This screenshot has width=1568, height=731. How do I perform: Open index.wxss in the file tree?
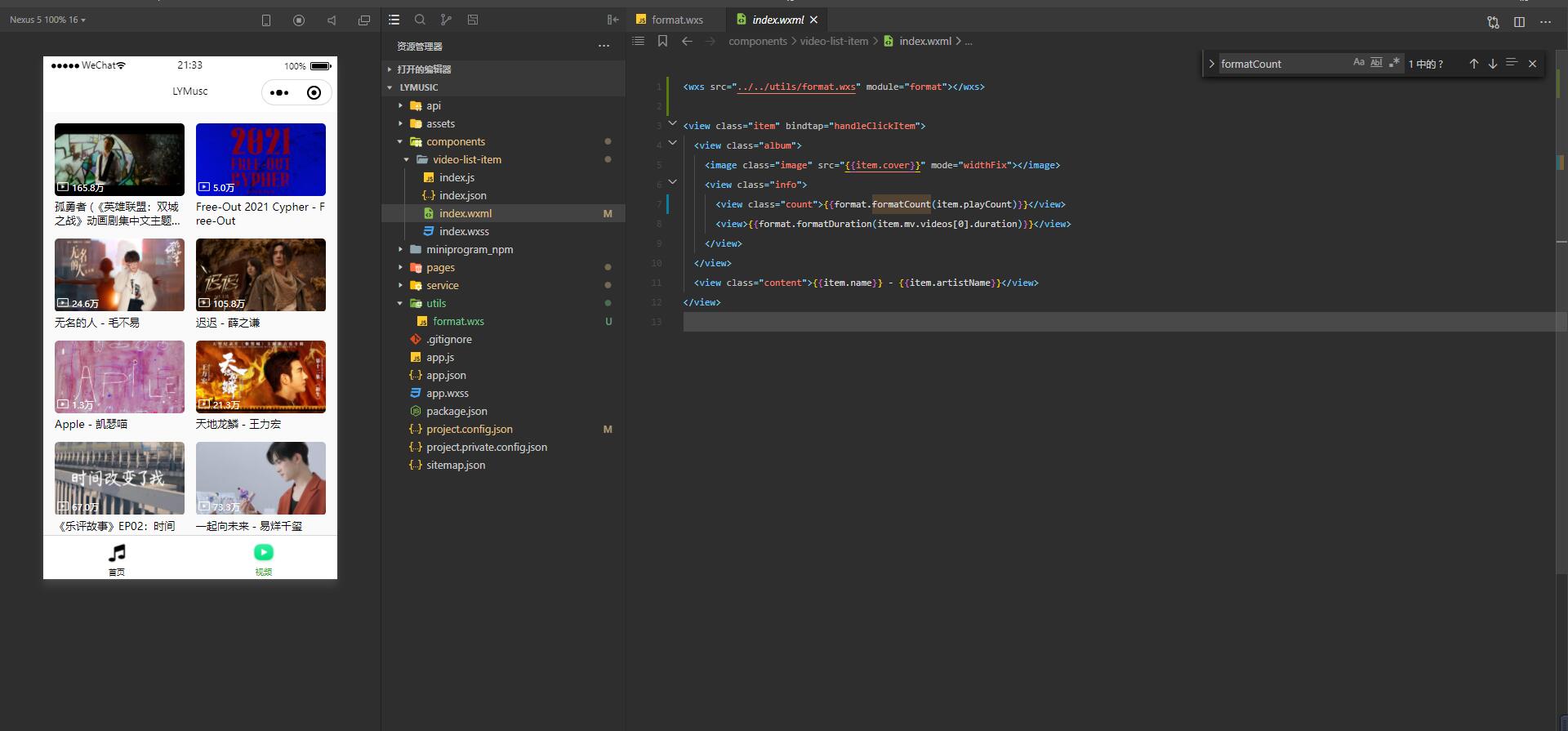click(x=503, y=231)
